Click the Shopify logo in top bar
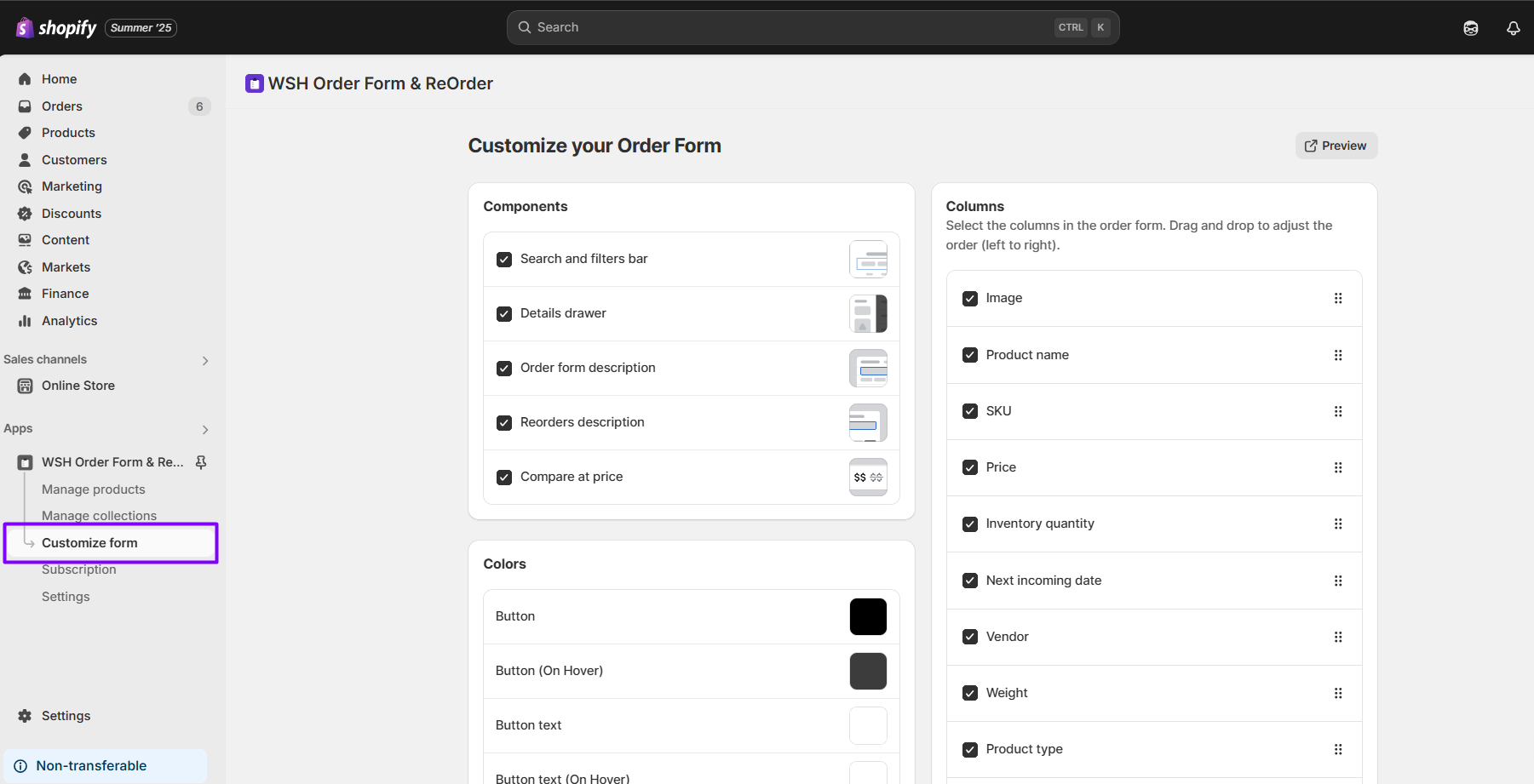The height and width of the screenshot is (784, 1534). [x=57, y=28]
